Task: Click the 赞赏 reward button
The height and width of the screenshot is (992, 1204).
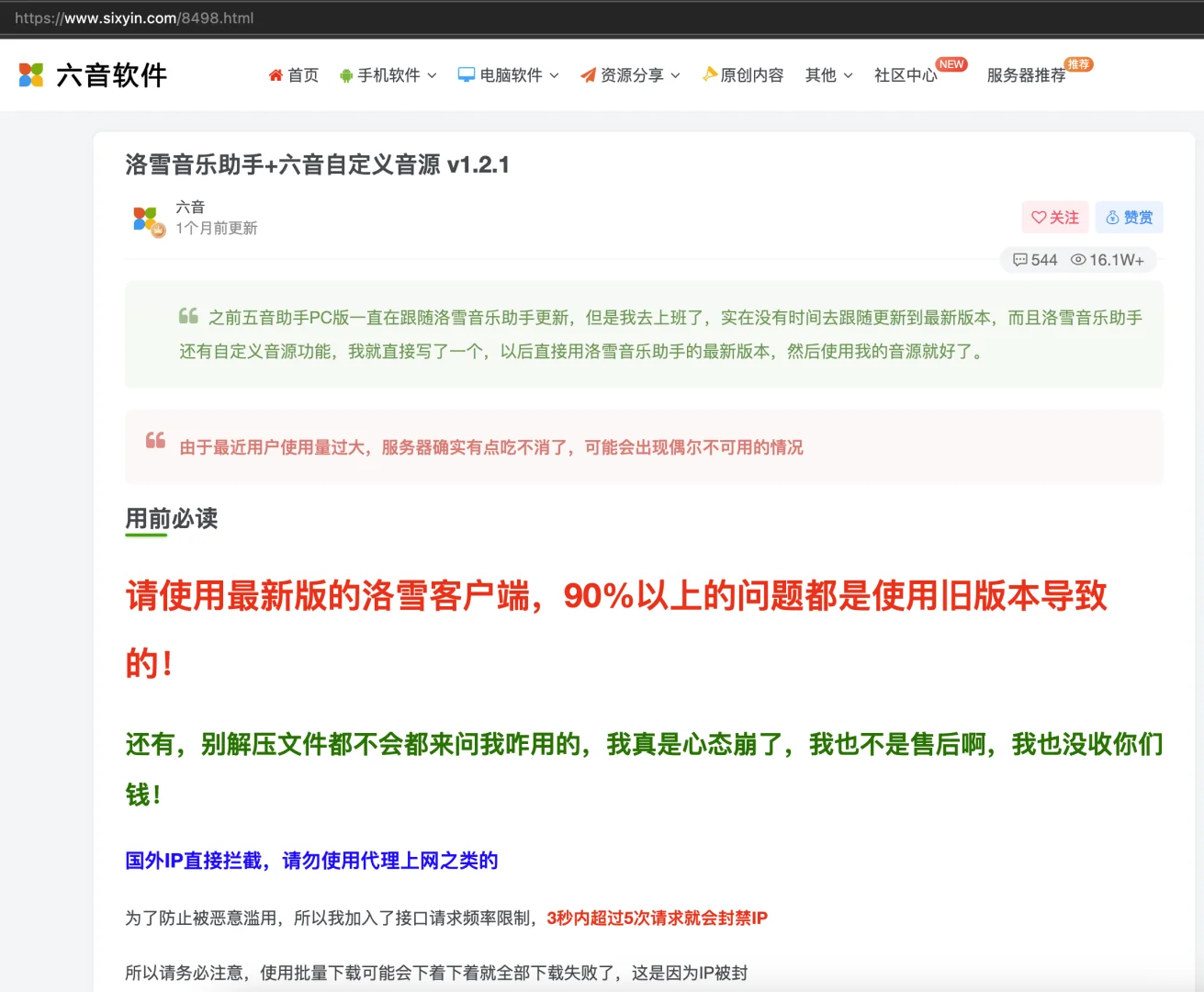Action: (x=1130, y=218)
